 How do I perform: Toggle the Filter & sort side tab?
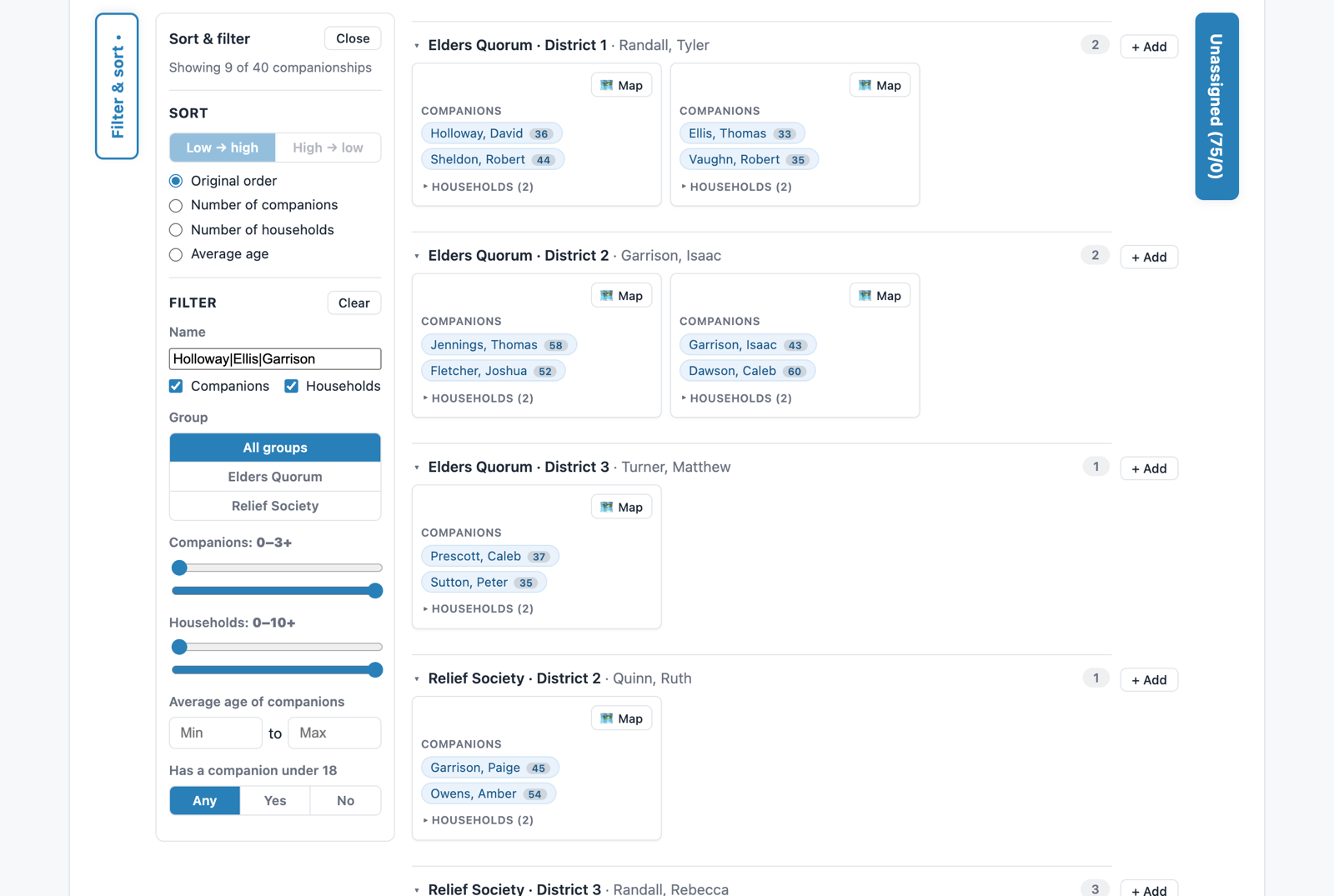point(117,86)
